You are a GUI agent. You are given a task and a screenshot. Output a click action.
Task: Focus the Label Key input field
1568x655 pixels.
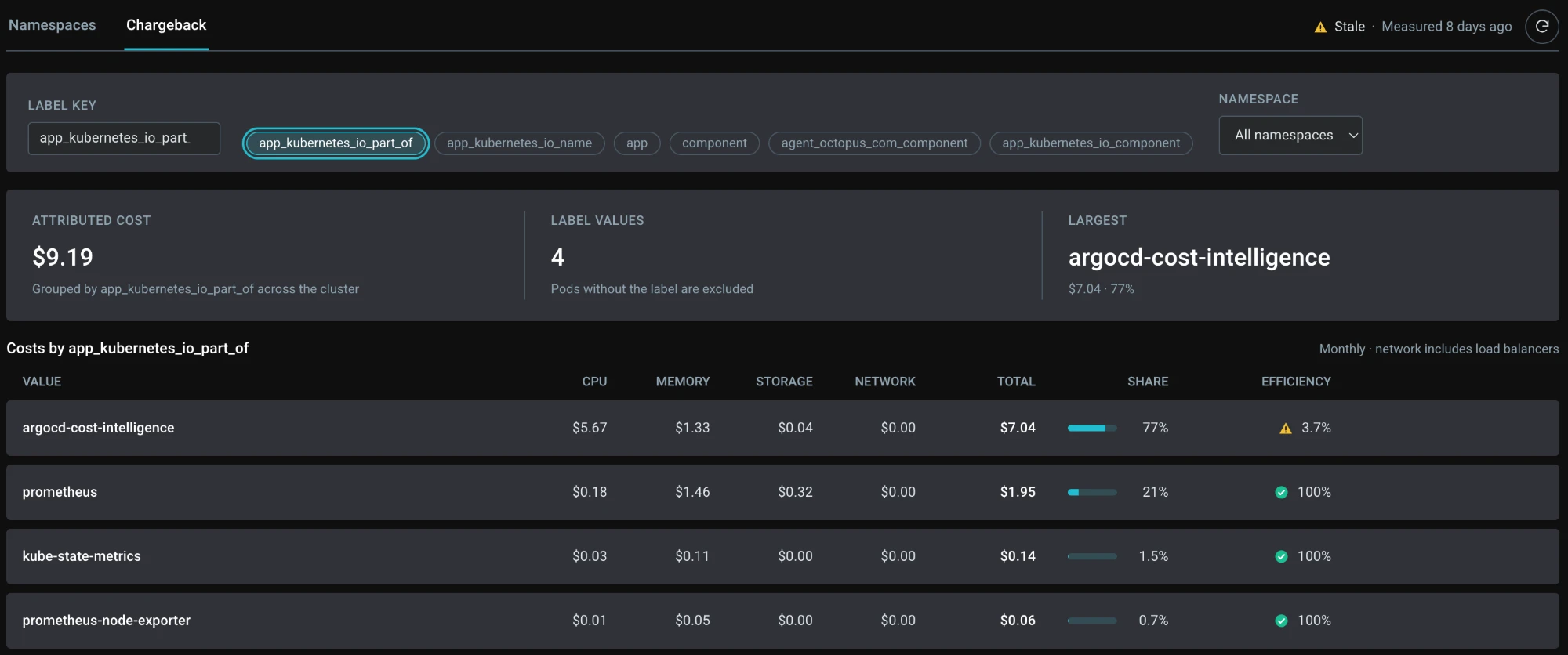(x=124, y=139)
